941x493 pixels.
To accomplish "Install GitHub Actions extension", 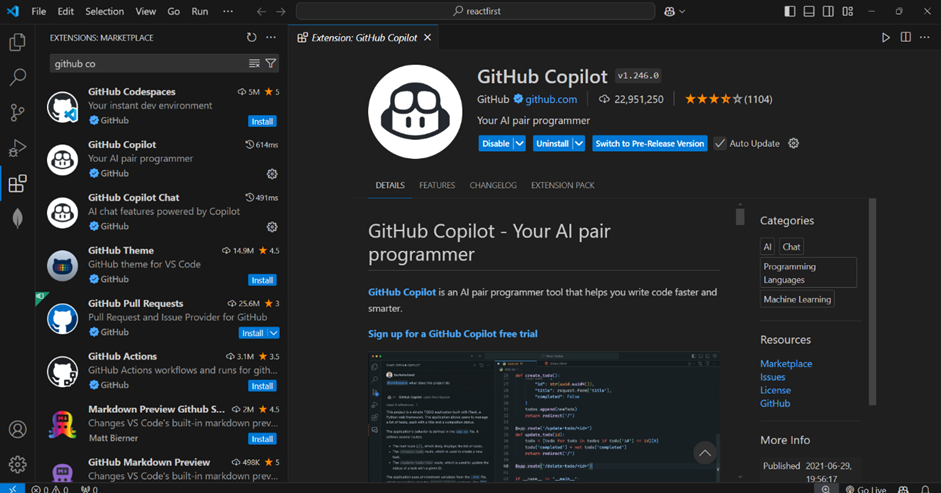I will 262,386.
